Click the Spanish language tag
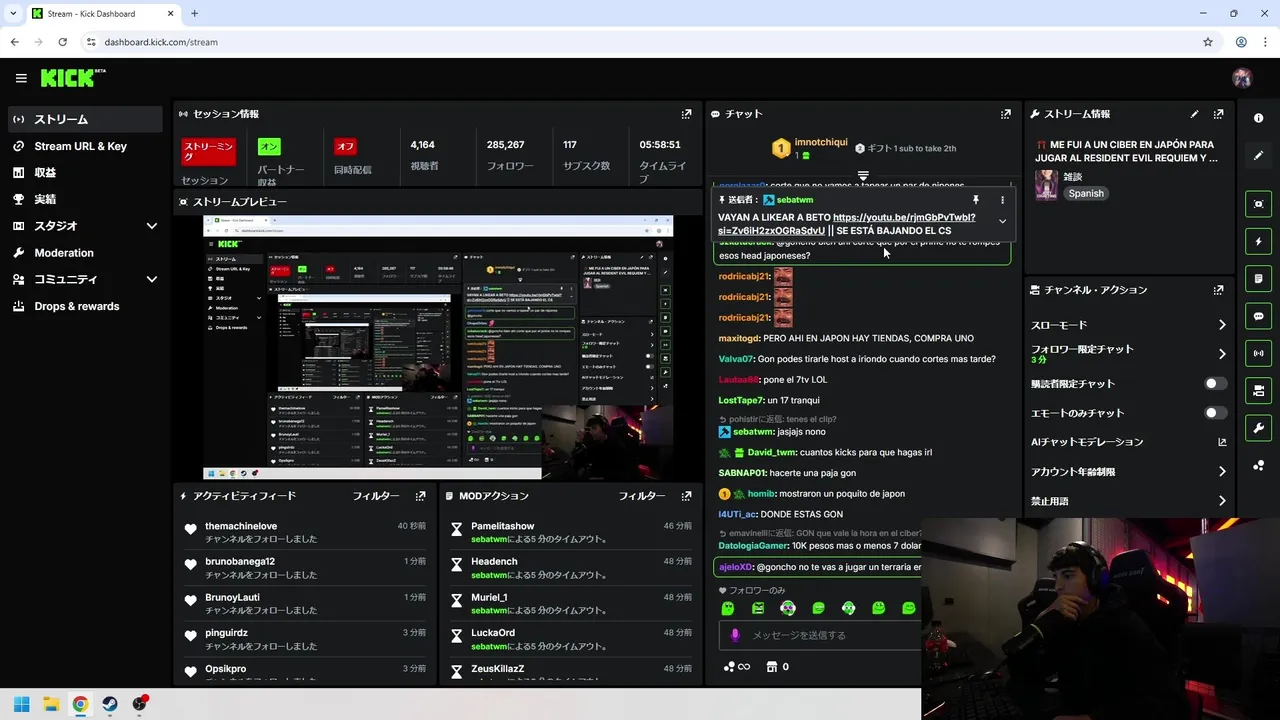This screenshot has height=720, width=1280. click(x=1086, y=194)
